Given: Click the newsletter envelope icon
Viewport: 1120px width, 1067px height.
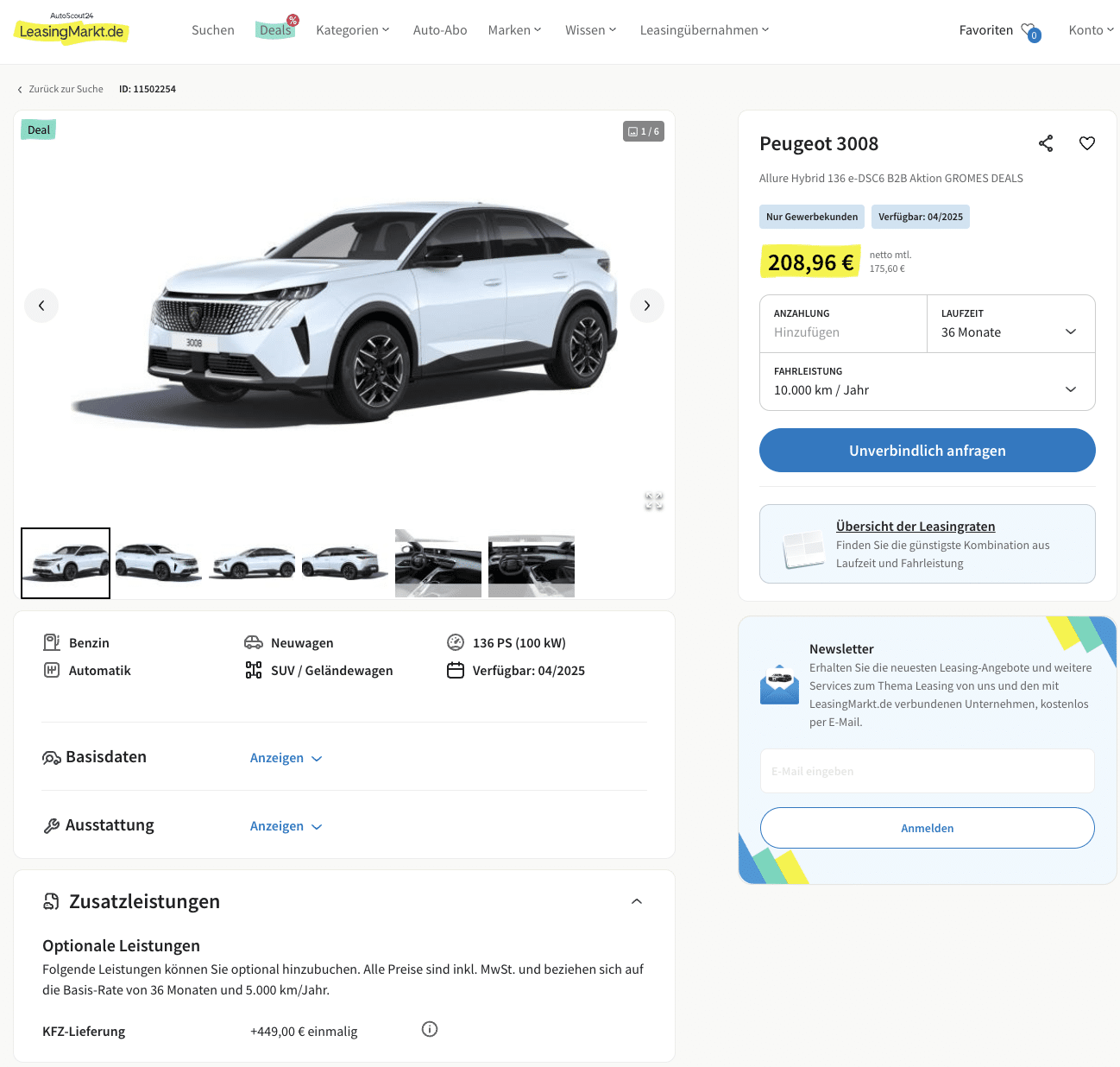Looking at the screenshot, I should click(x=779, y=685).
